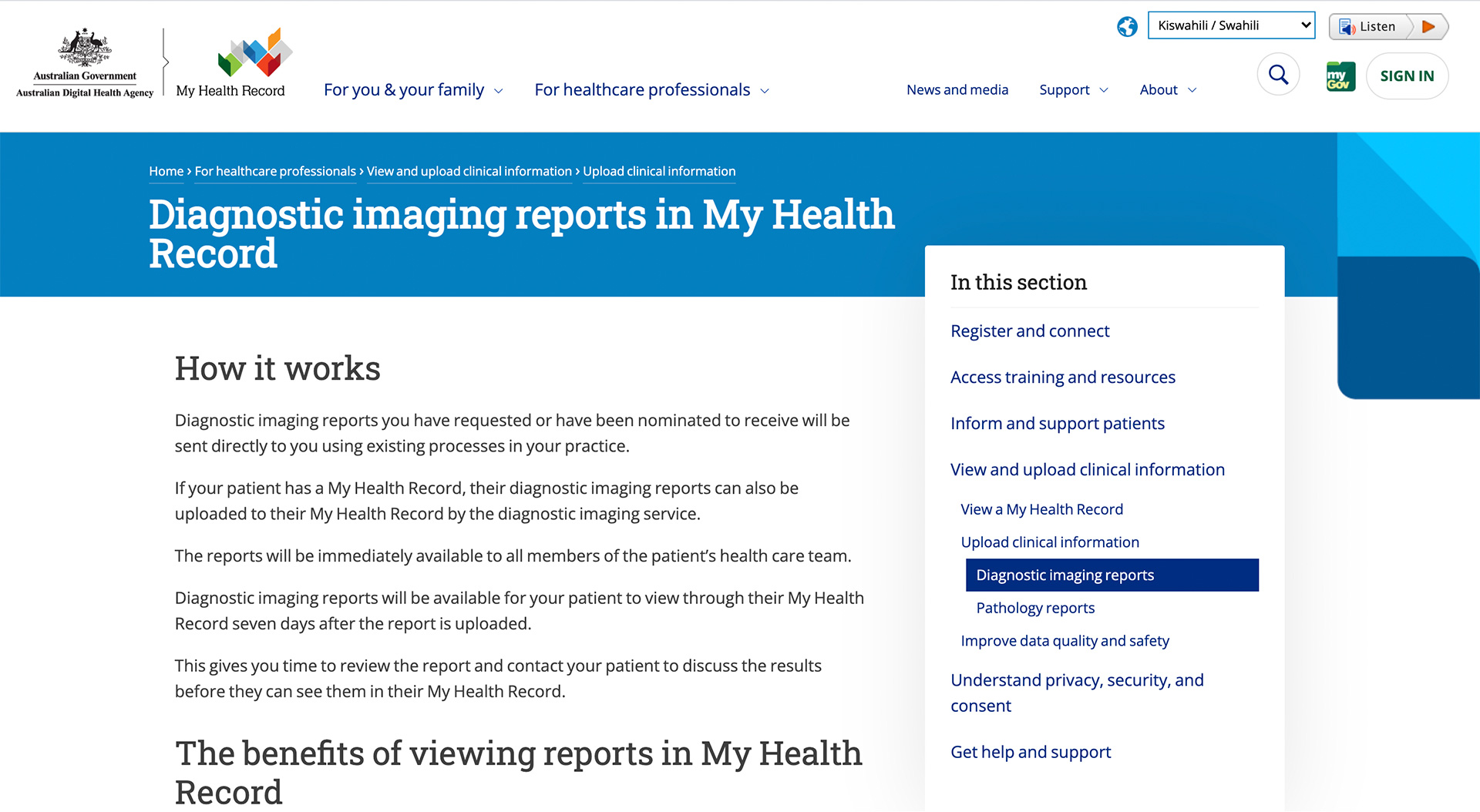Screen dimensions: 1480x812
Task: Open View and upload clinical information sidebar link
Action: point(1088,470)
